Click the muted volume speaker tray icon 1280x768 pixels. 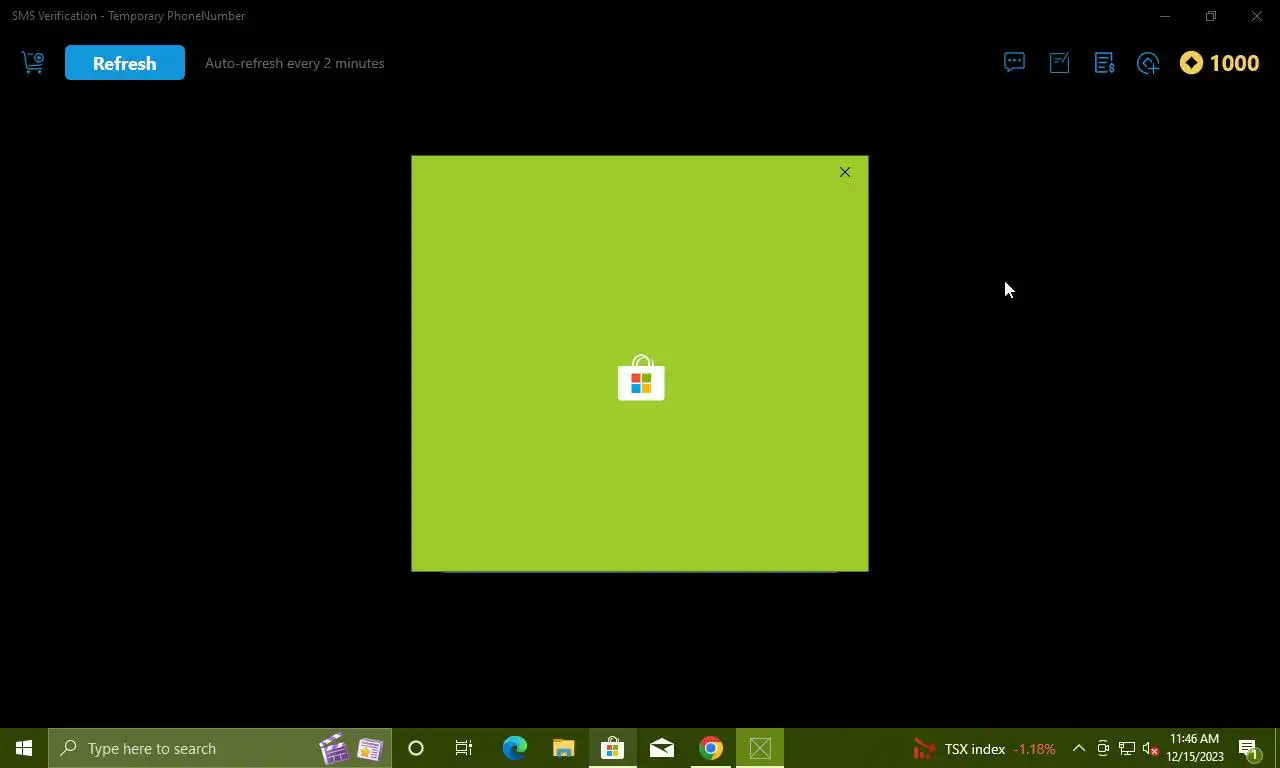(1151, 748)
